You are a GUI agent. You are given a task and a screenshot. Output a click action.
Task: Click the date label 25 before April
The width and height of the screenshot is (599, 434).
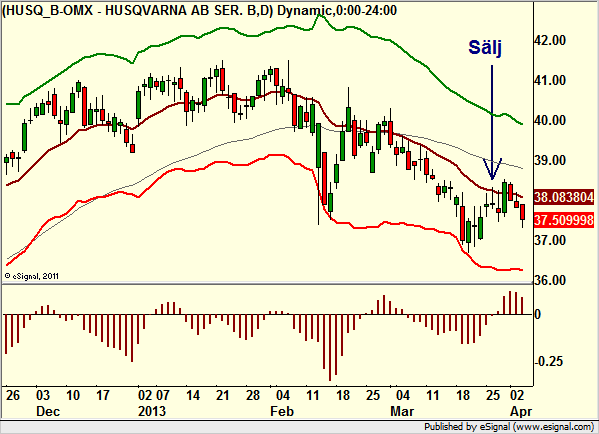(x=493, y=395)
